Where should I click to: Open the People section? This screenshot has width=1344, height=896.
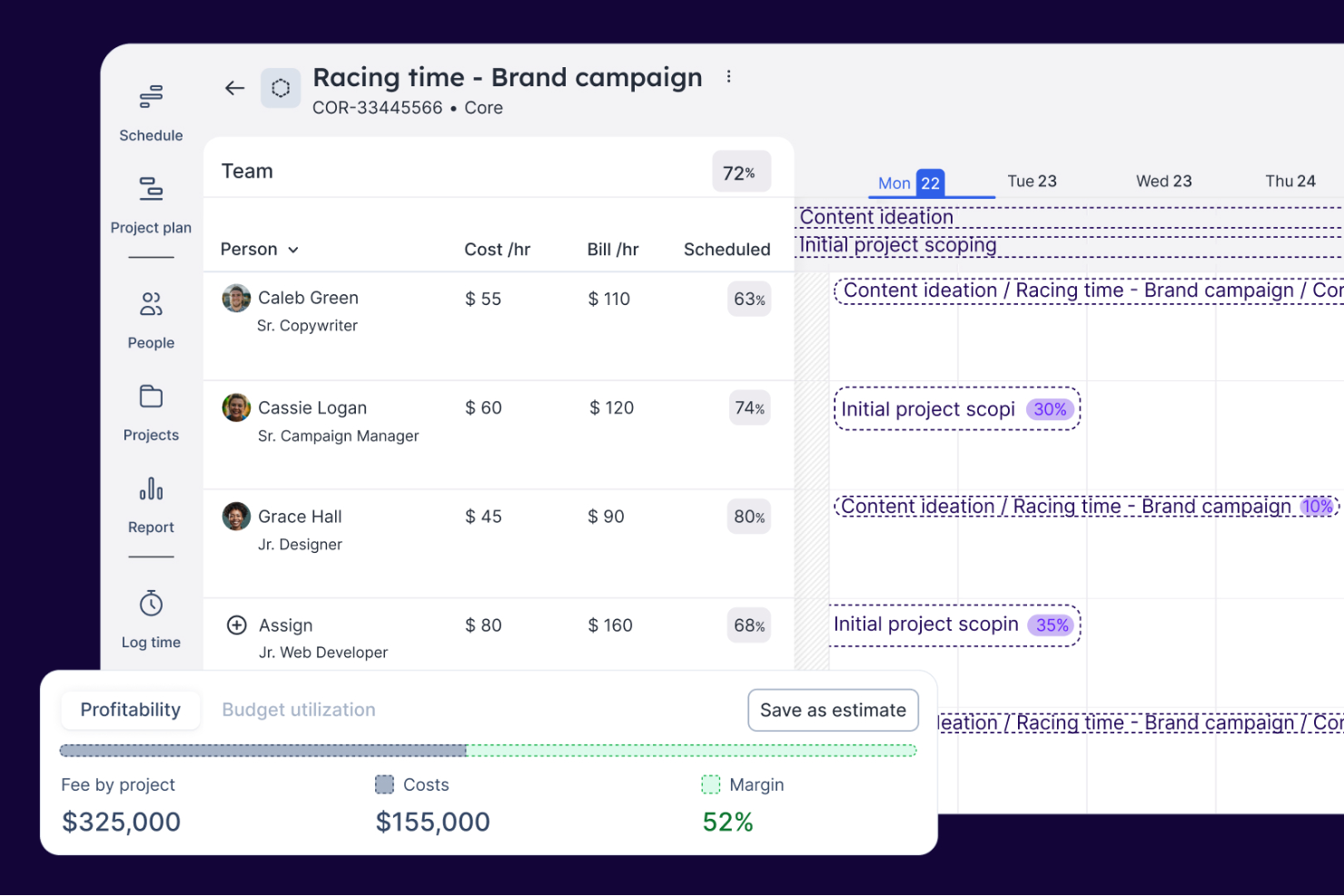point(150,317)
